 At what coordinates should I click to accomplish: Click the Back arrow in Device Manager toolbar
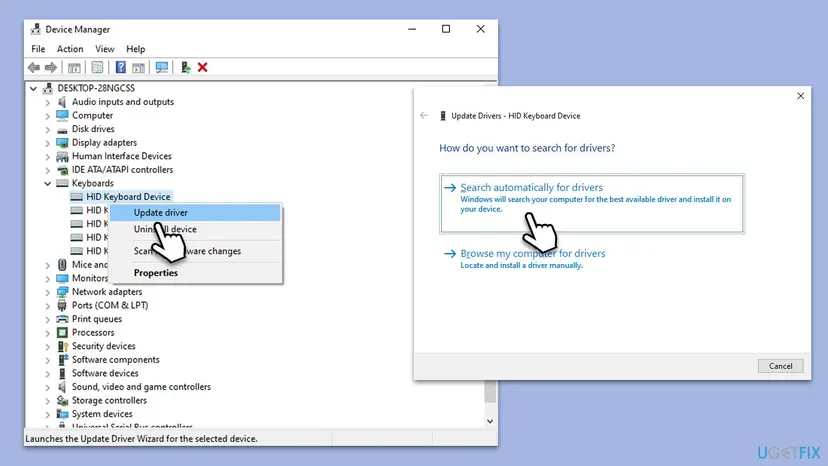(x=34, y=68)
